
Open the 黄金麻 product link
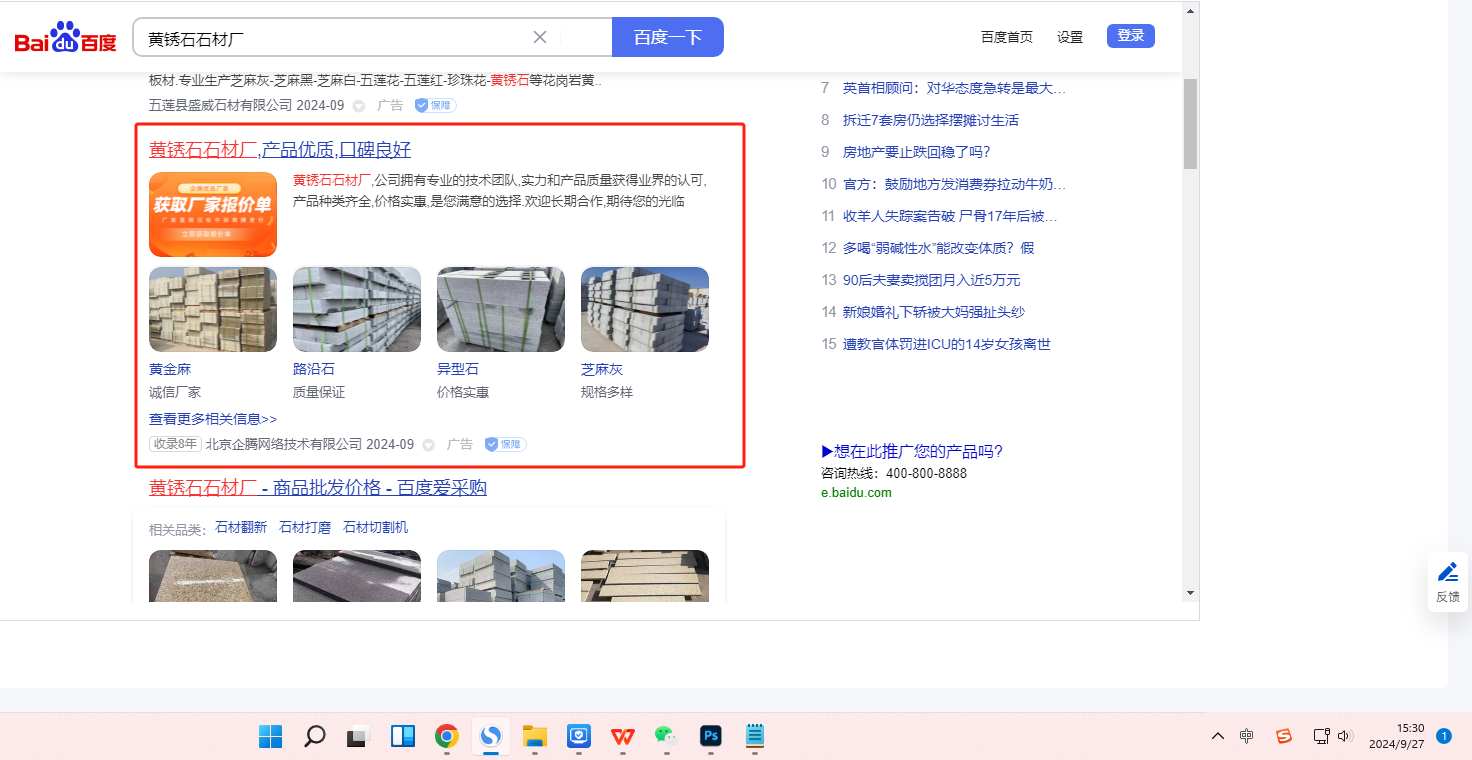click(170, 369)
